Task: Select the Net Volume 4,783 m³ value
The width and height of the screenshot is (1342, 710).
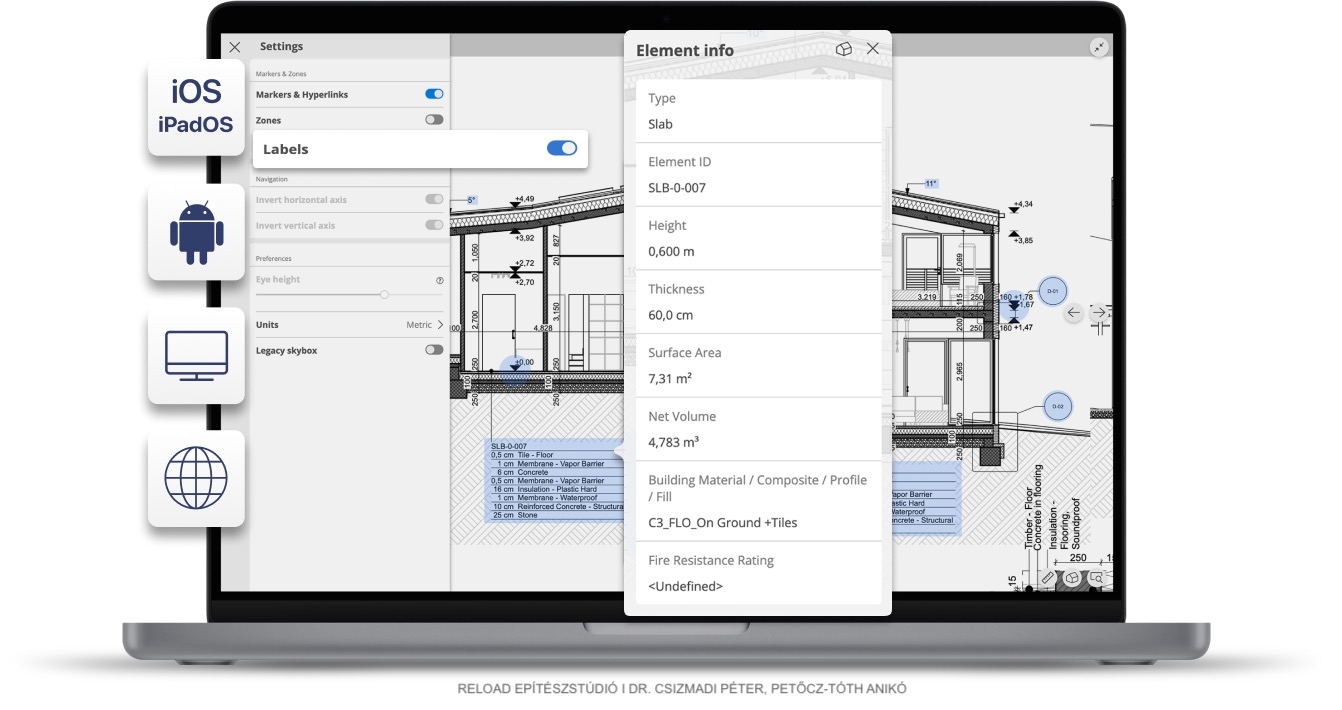Action: [673, 442]
